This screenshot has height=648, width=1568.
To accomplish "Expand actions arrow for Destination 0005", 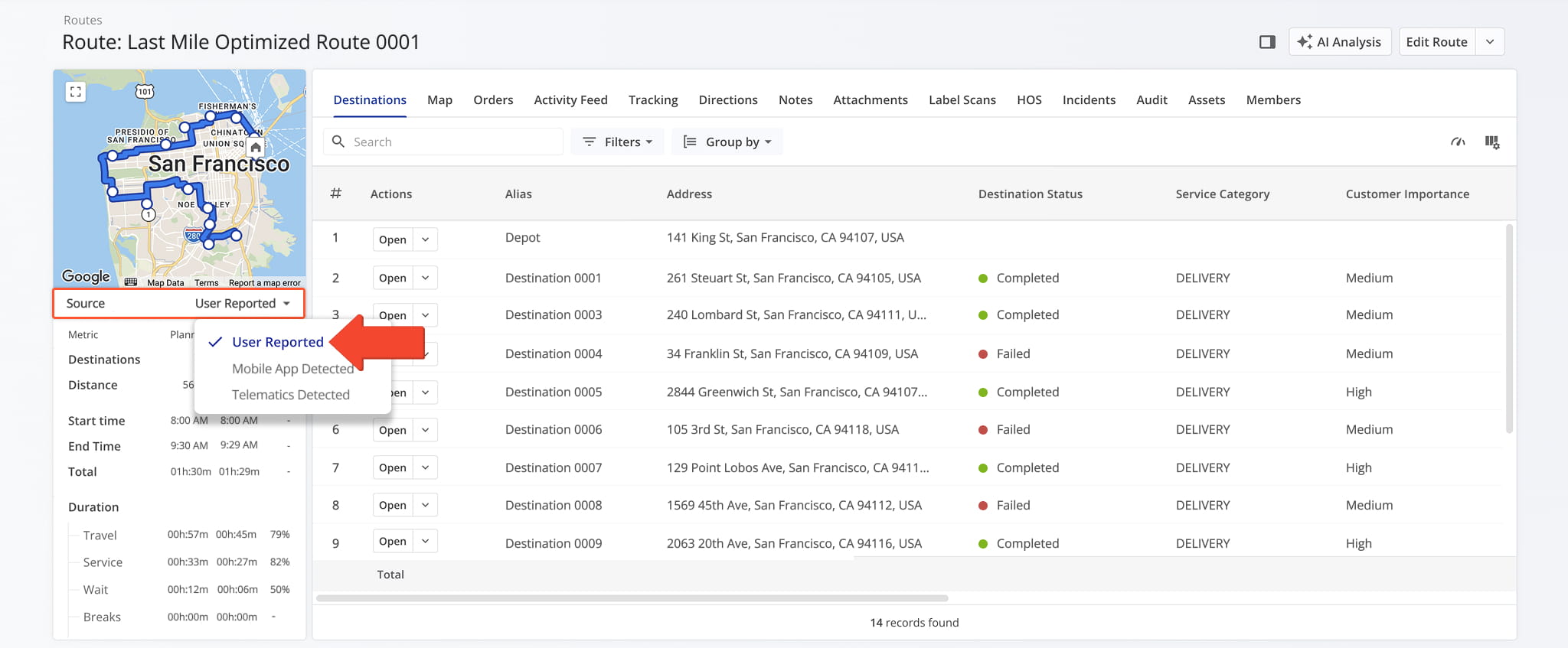I will click(x=426, y=392).
